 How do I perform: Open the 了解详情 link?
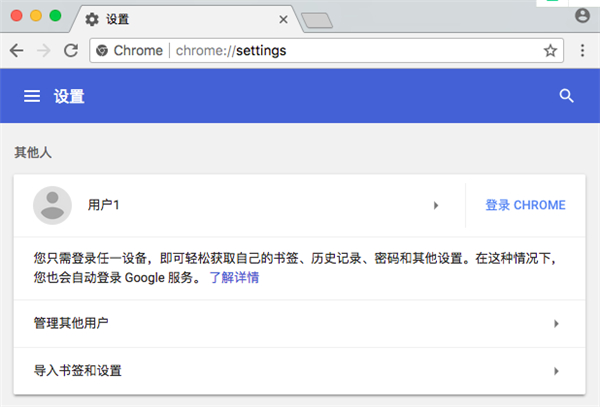pos(234,277)
